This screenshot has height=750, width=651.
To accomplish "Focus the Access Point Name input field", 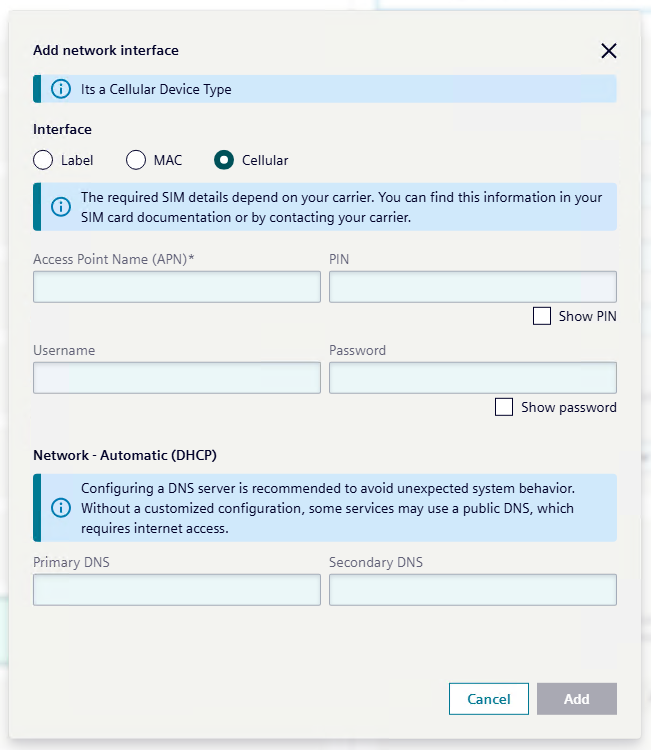I will point(177,287).
